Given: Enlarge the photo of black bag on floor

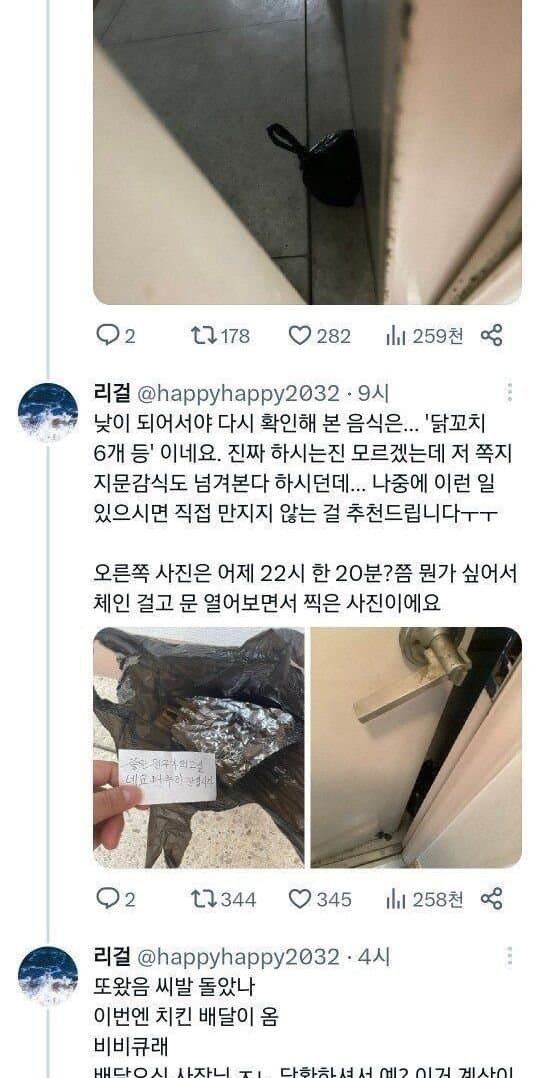Looking at the screenshot, I should [x=307, y=152].
